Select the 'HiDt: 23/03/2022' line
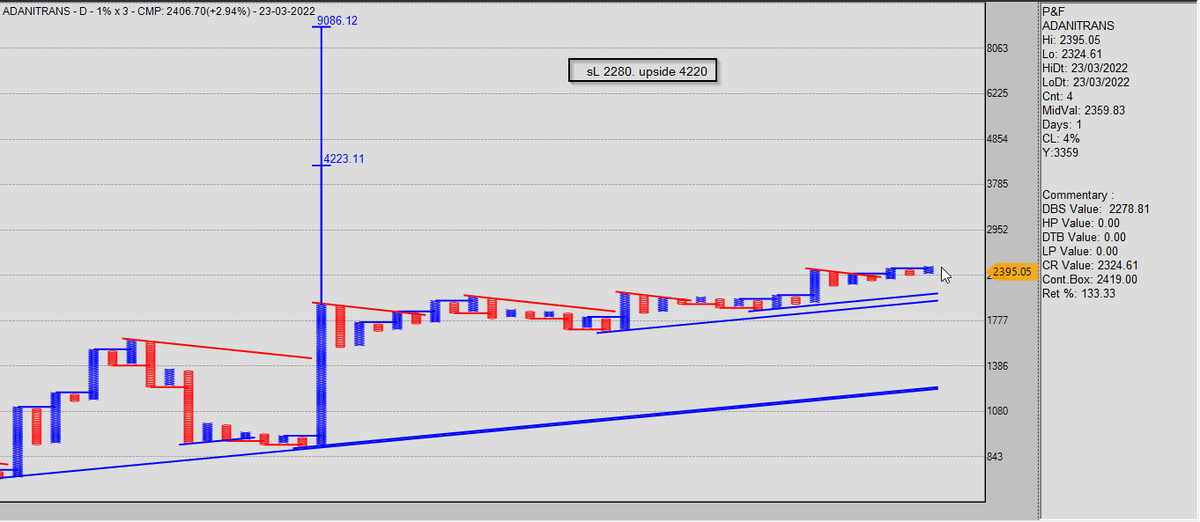This screenshot has height=522, width=1200. tap(1086, 67)
